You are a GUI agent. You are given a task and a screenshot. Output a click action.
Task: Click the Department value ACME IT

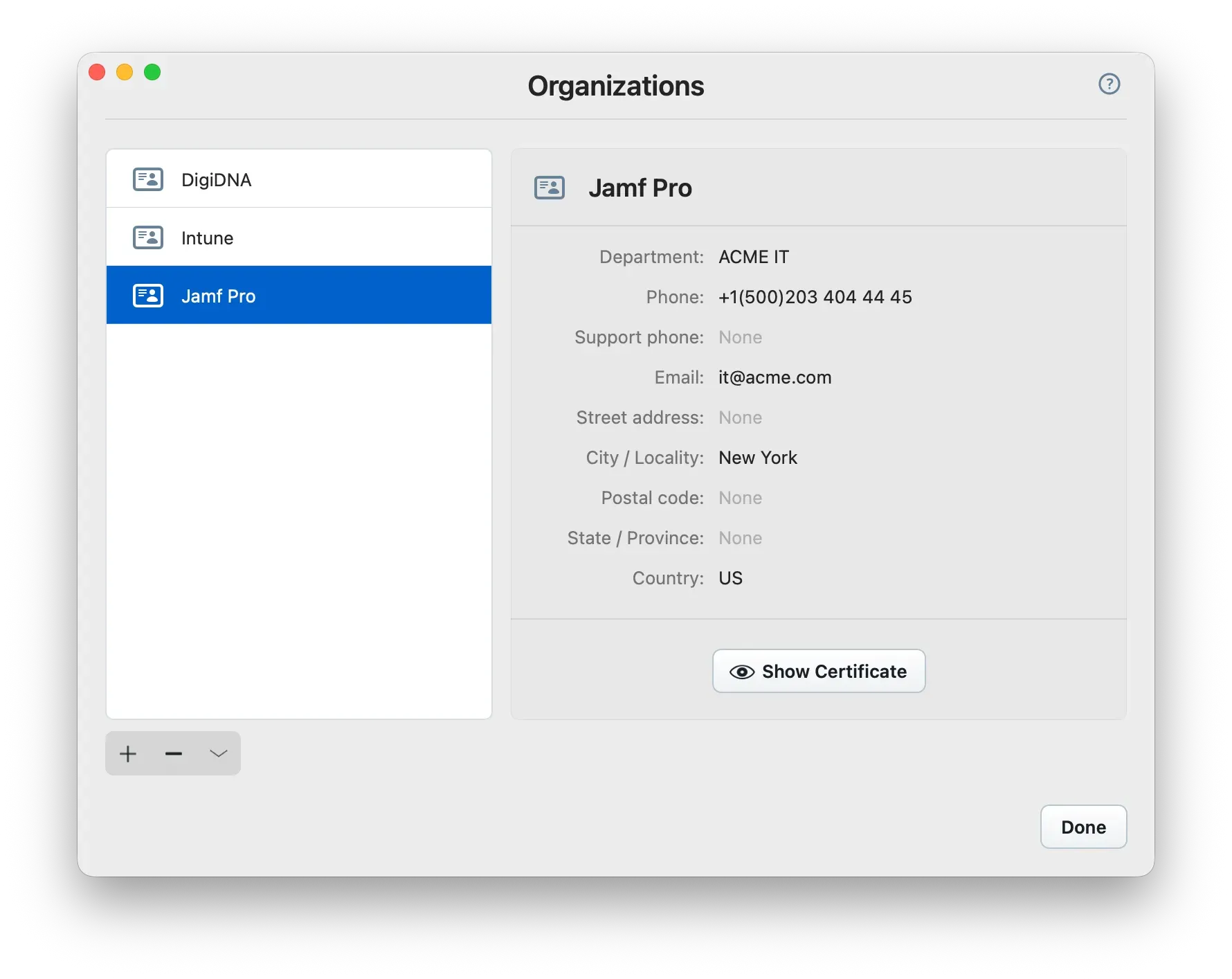click(x=753, y=256)
